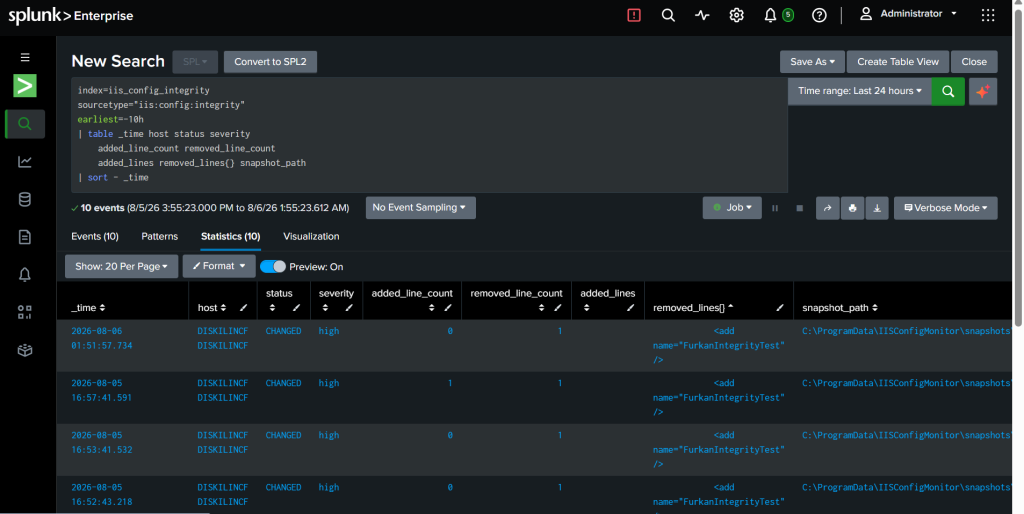Open the apps grid icon
Viewport: 1024px width, 514px height.
(x=987, y=15)
